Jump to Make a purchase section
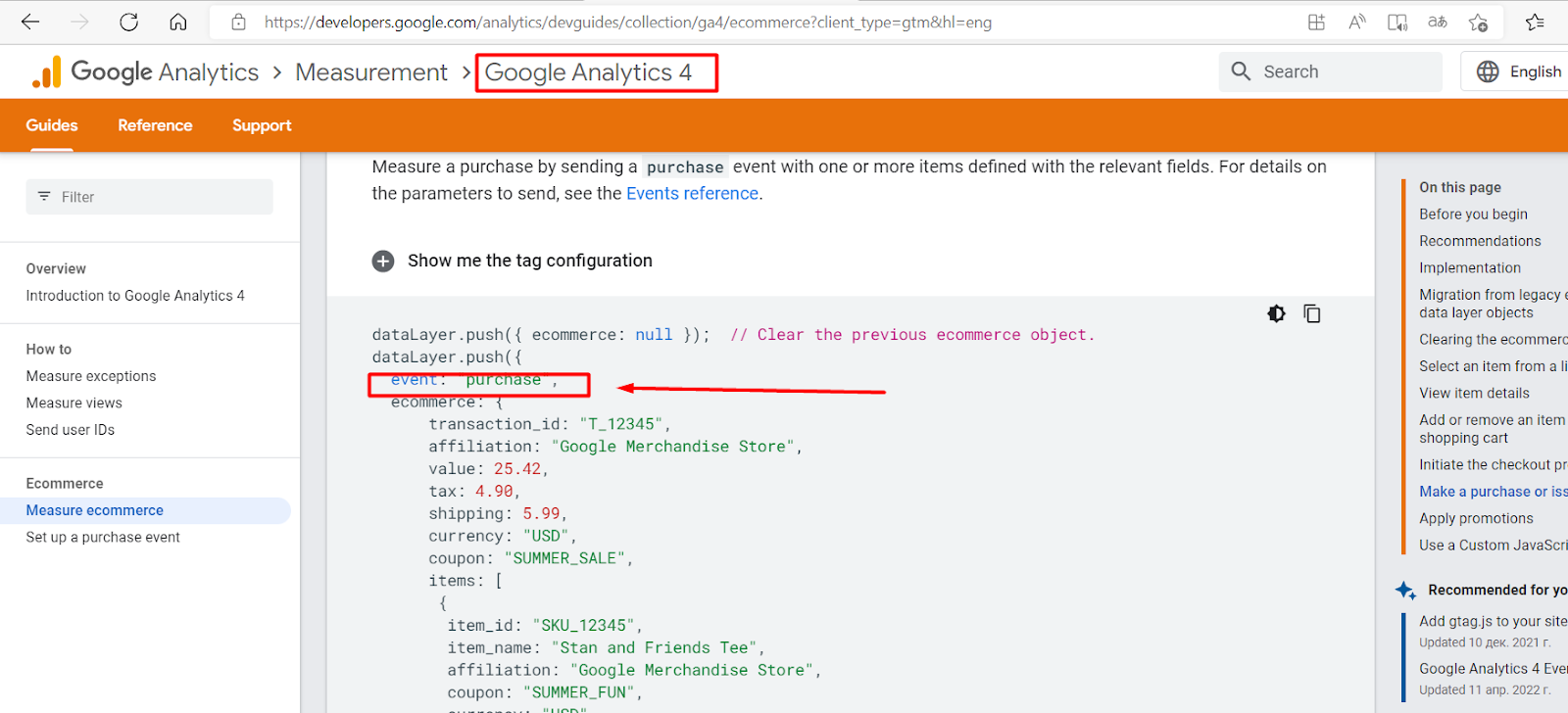Screen dimensions: 1568x713 click(1494, 492)
